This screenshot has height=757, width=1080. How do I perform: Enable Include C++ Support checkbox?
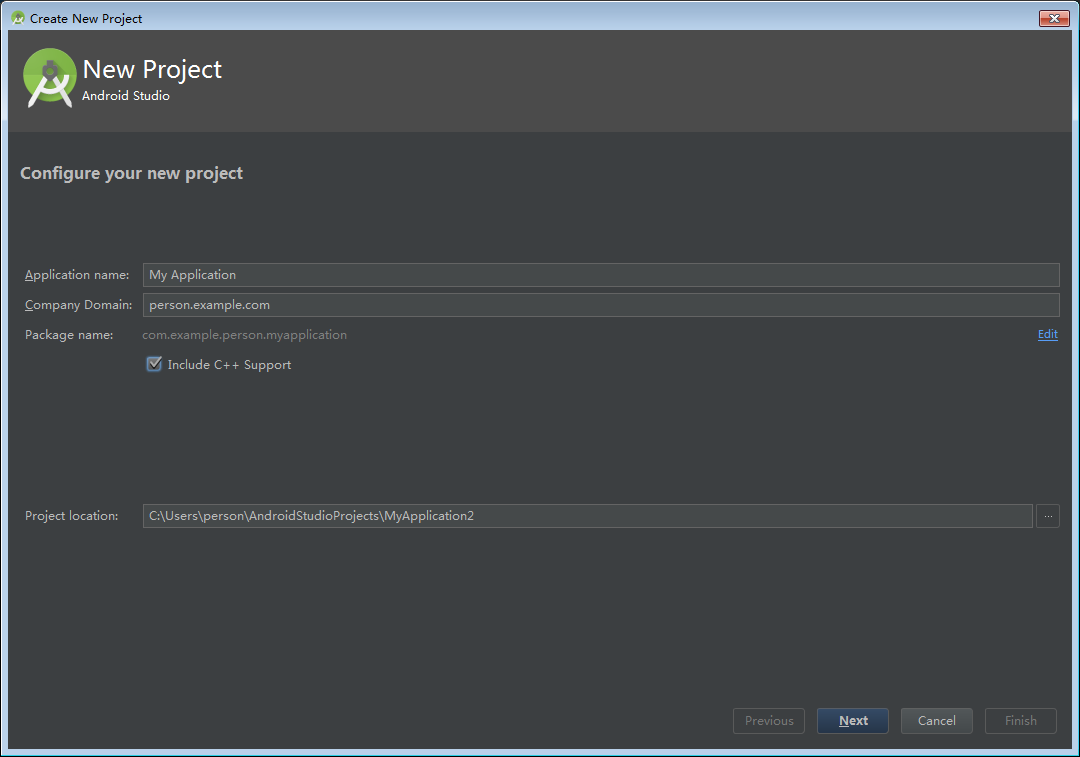(154, 364)
